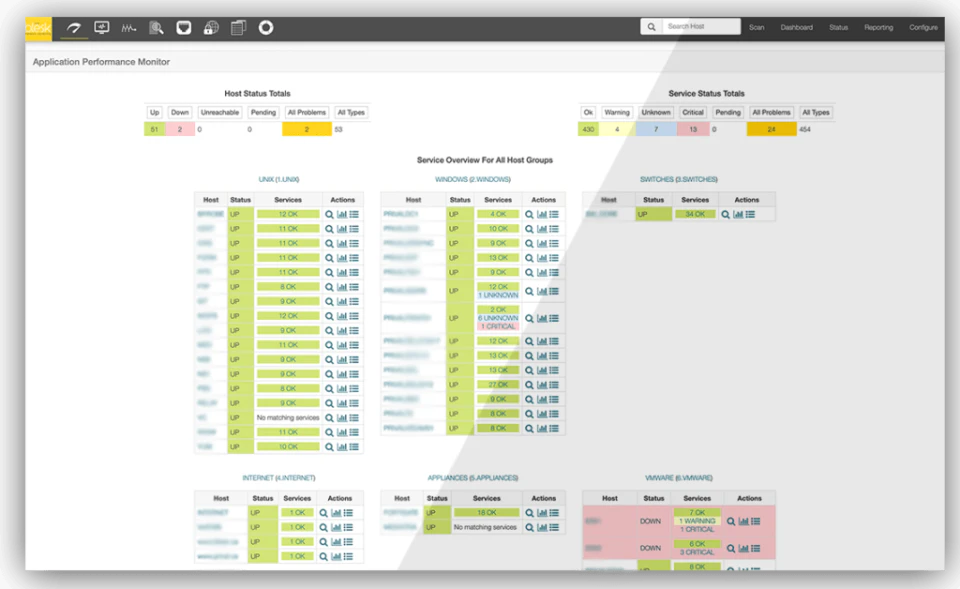Select the dashboard gauge icon in the toolbar

click(72, 27)
